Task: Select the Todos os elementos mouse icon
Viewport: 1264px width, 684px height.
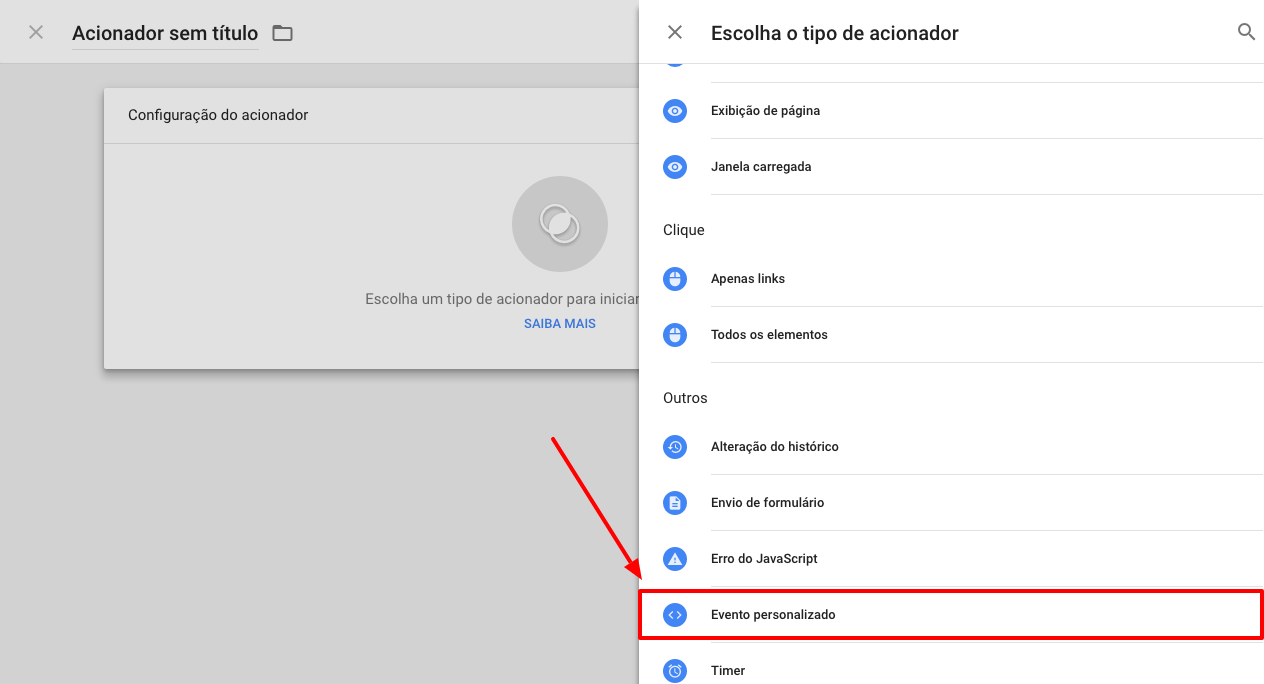Action: coord(675,335)
